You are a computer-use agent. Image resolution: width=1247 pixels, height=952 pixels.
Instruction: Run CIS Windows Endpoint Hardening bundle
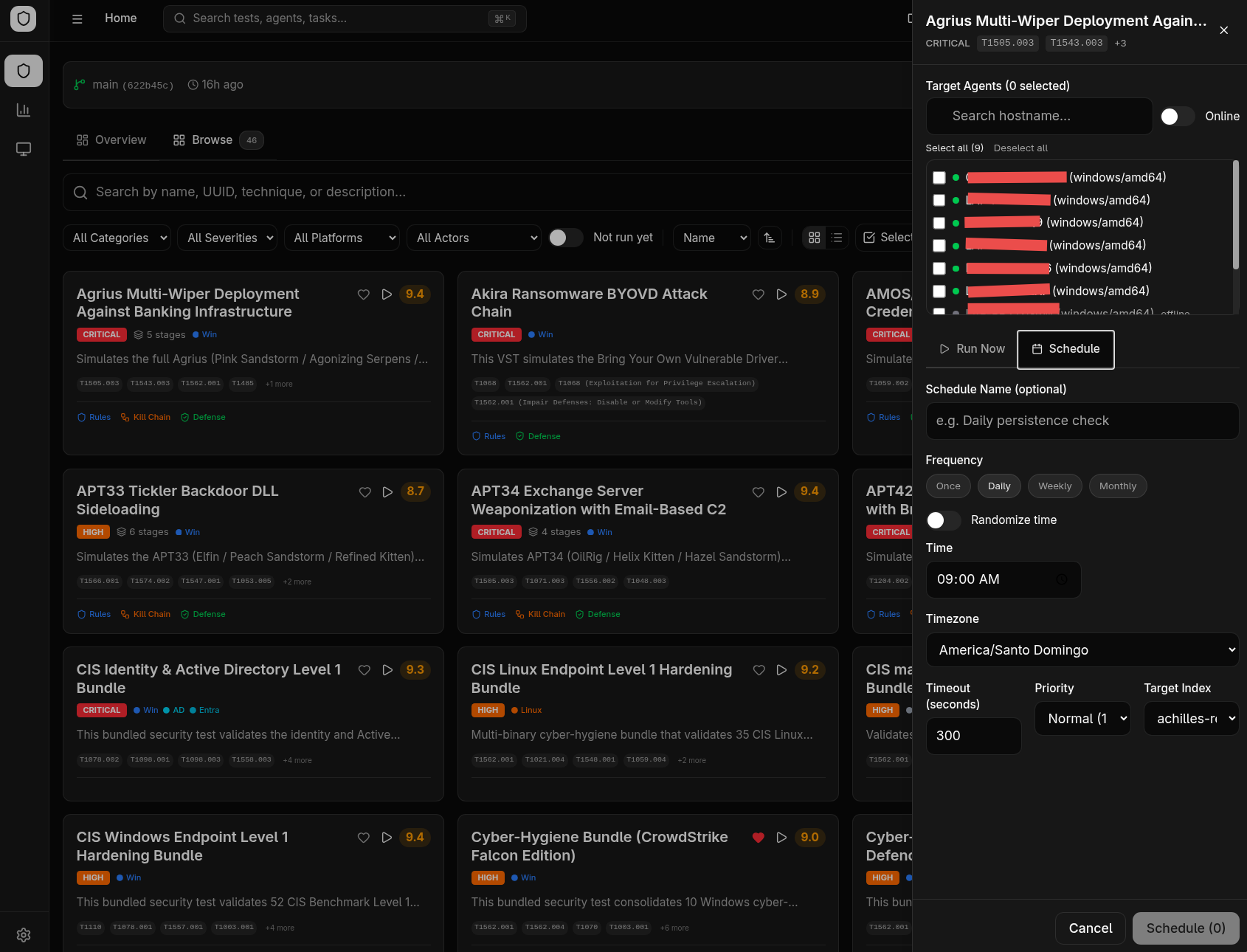pyautogui.click(x=387, y=838)
